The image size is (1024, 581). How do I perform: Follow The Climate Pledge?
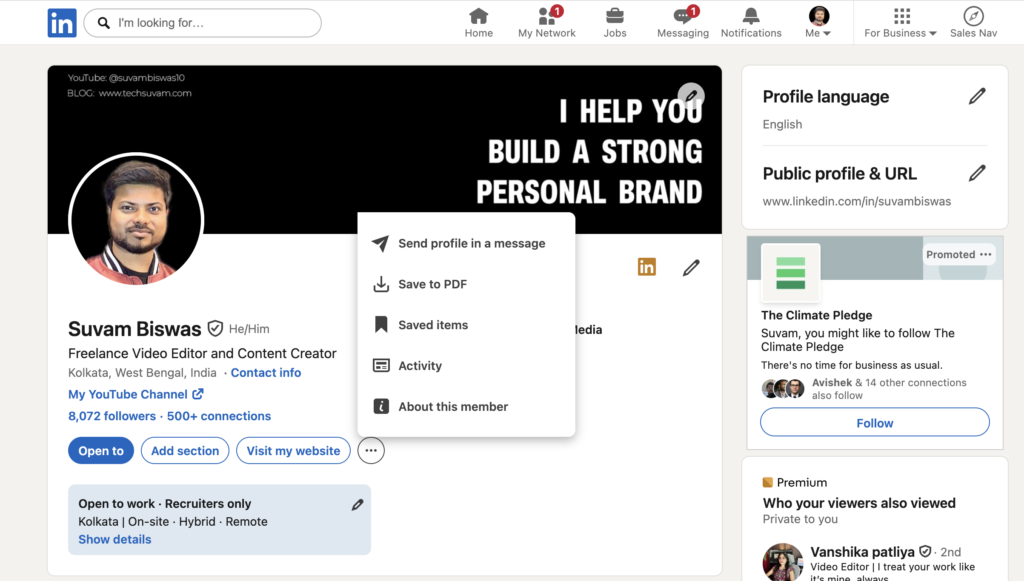[874, 422]
